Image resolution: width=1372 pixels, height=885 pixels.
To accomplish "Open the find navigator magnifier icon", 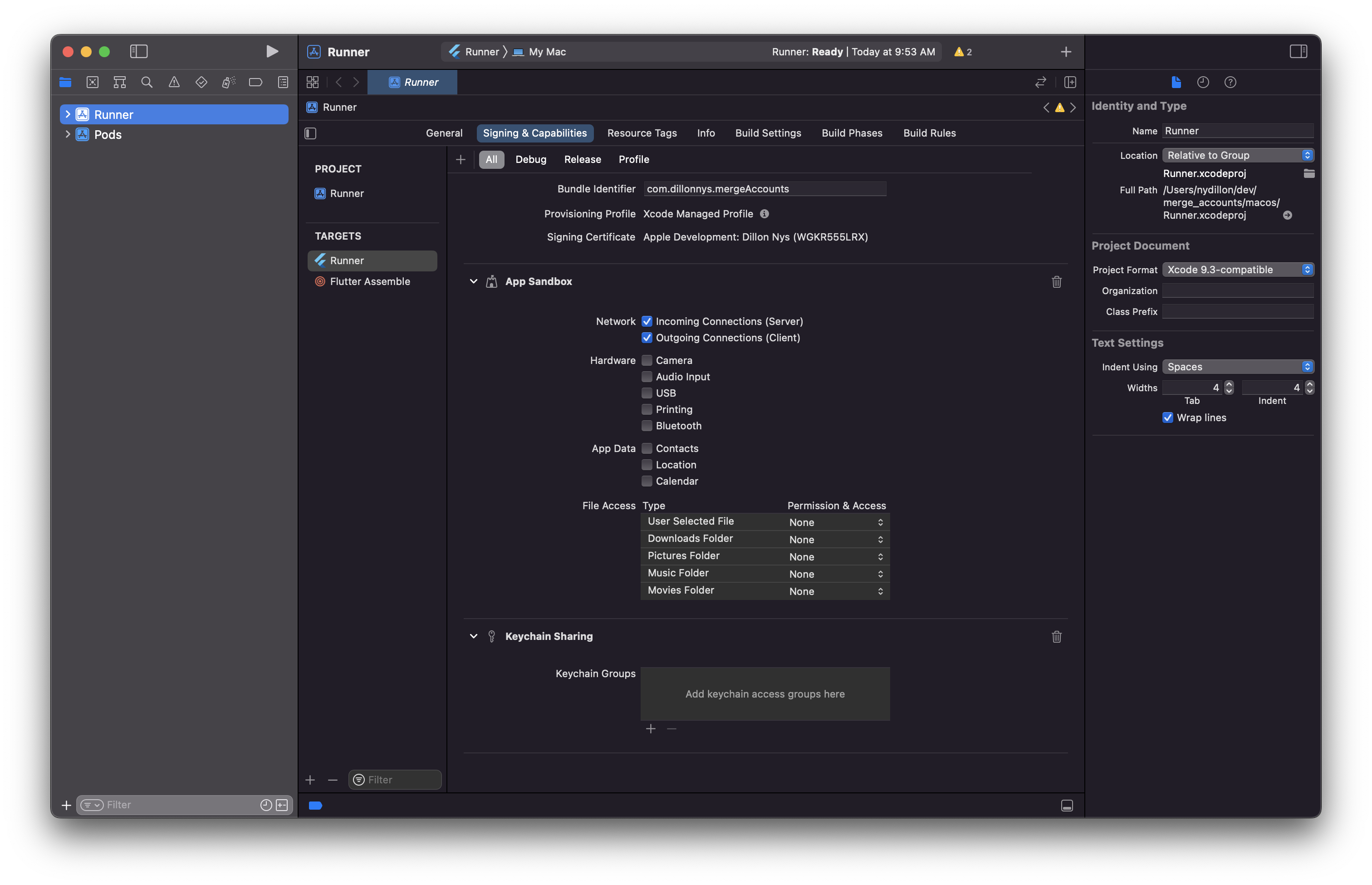I will tap(147, 82).
